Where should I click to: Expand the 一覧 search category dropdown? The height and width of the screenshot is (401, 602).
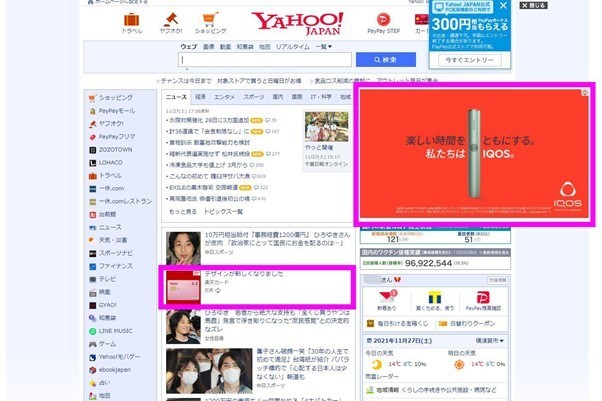coord(323,47)
